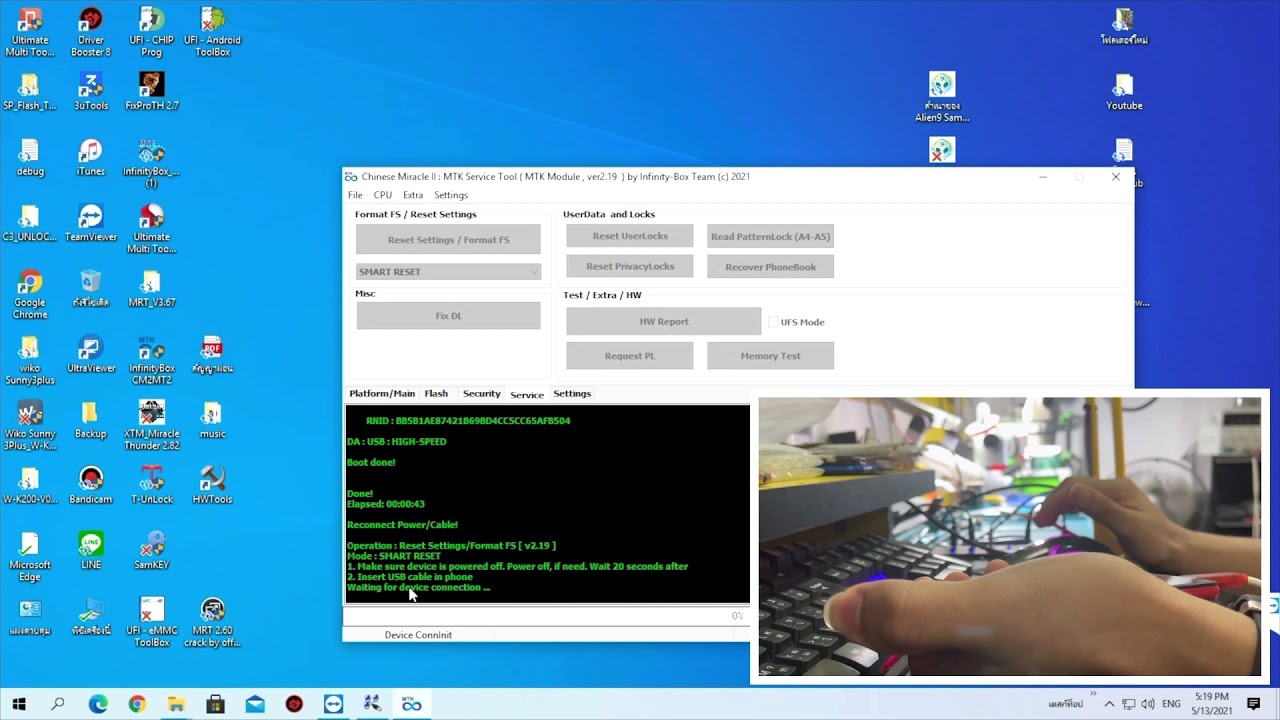Click the Recover PhoneBook button
This screenshot has width=1280, height=720.
pyautogui.click(x=770, y=267)
